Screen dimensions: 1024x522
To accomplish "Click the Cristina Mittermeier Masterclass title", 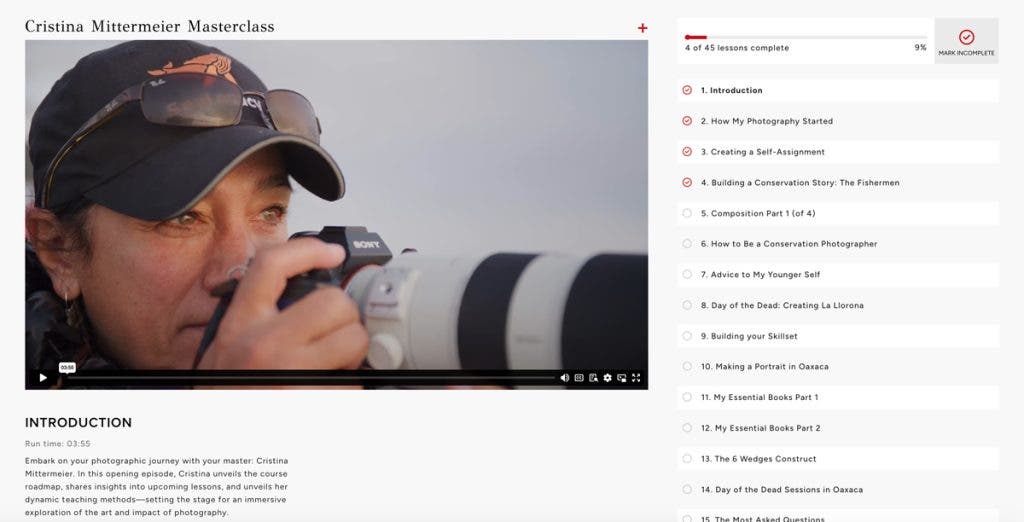I will point(150,26).
